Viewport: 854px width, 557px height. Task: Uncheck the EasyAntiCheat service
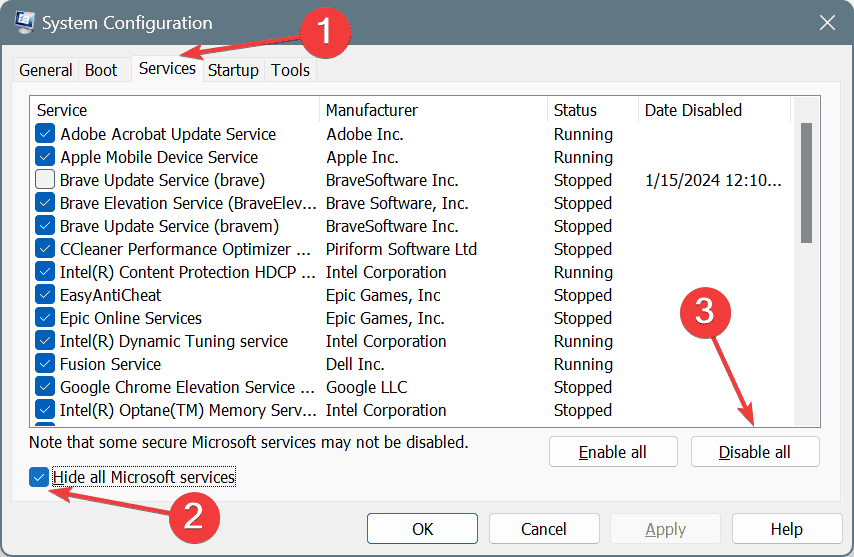click(x=45, y=295)
